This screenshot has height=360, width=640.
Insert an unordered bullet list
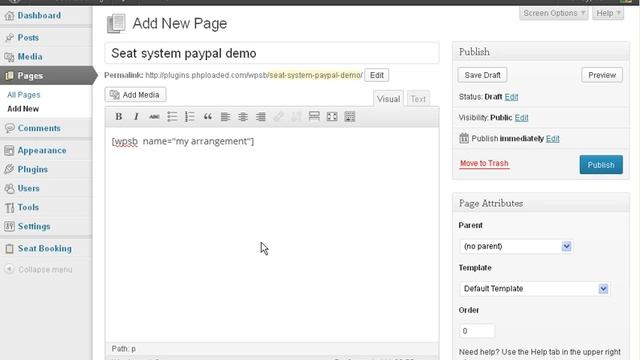(172, 117)
